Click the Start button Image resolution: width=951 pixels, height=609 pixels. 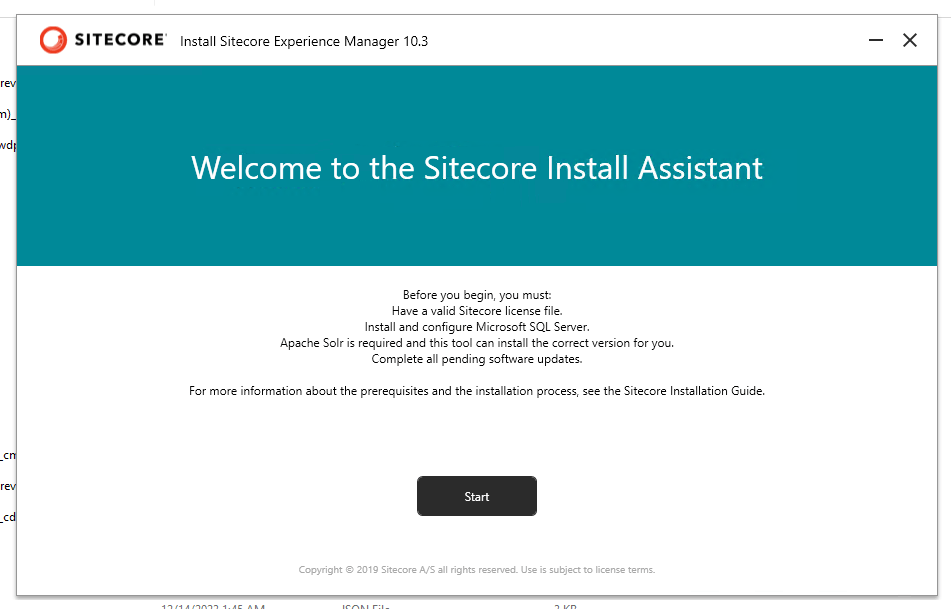476,496
